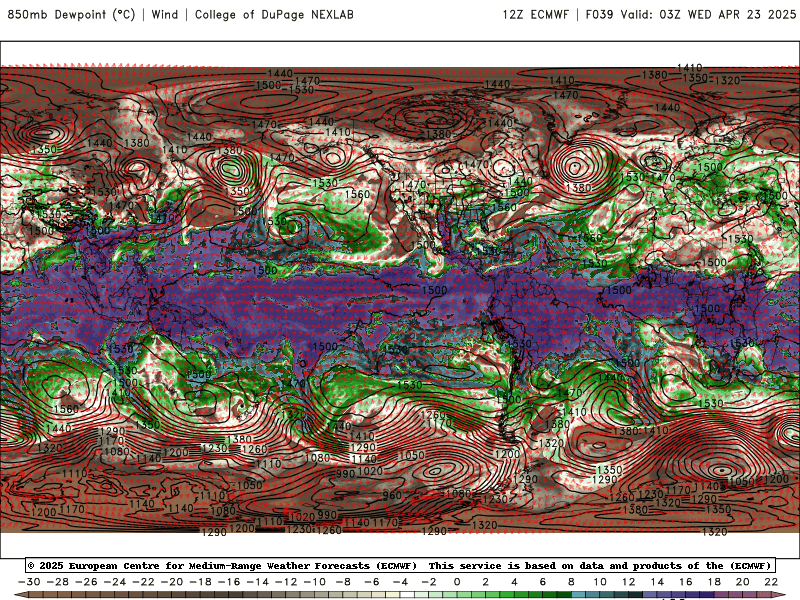Click the "-30" value on the color scale
800x600 pixels.
(29, 582)
